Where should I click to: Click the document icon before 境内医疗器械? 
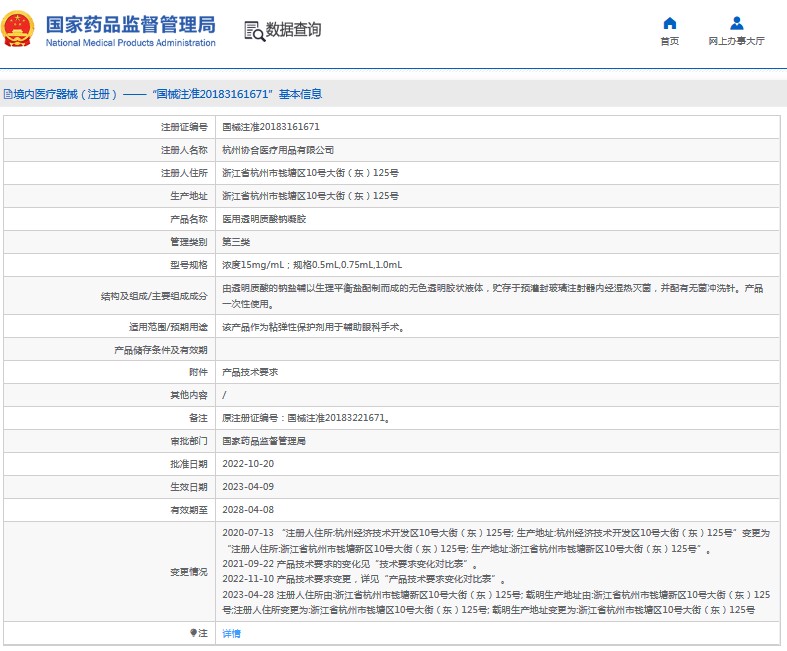pos(7,94)
